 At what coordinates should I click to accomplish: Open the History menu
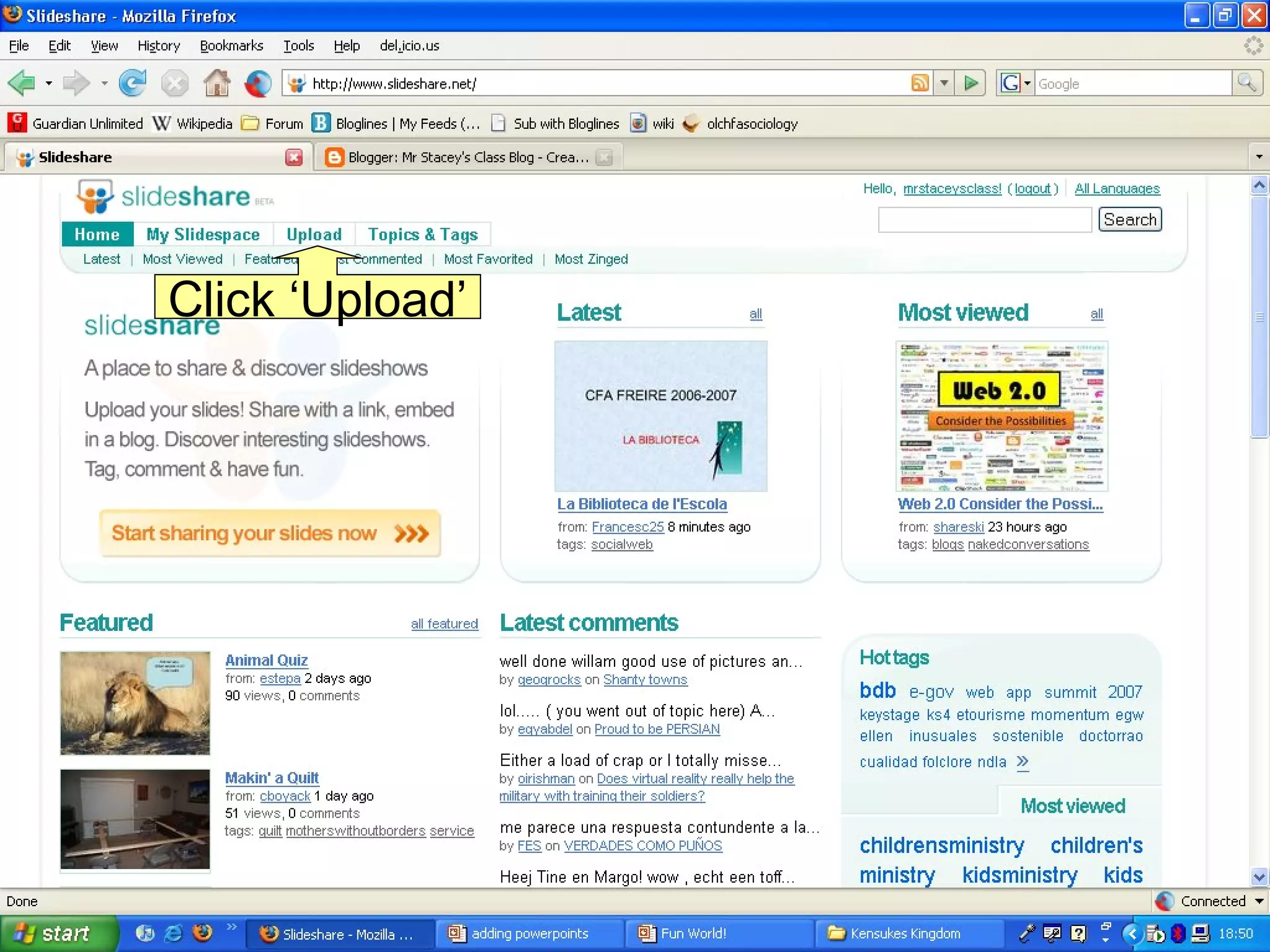[159, 46]
